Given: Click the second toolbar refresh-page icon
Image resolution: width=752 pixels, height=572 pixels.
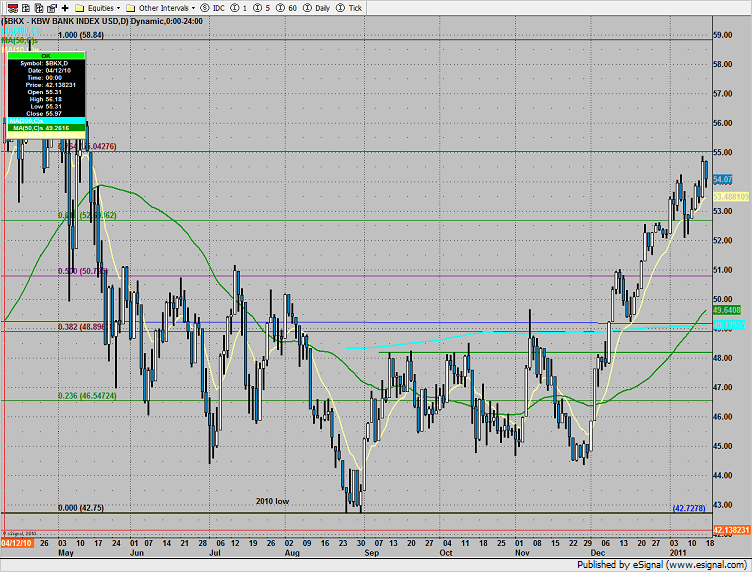Looking at the screenshot, I should click(26, 8).
